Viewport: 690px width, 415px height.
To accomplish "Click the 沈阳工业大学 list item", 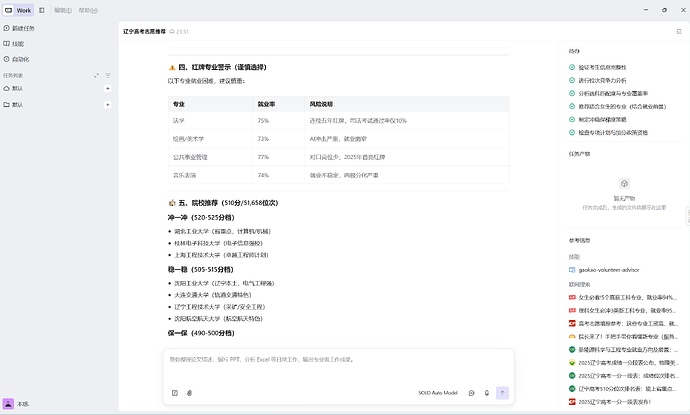I will (224, 283).
